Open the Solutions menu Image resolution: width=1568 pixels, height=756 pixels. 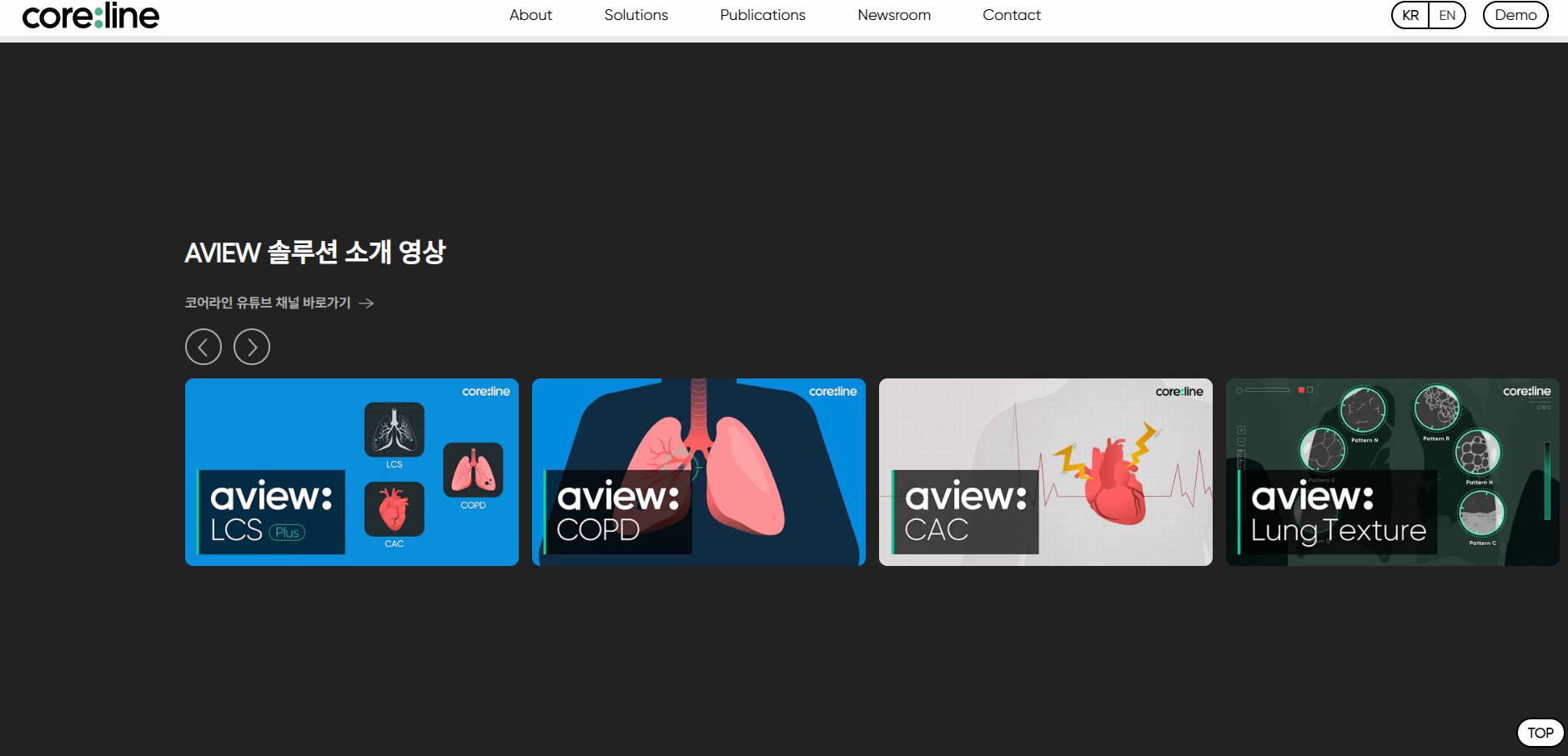636,15
